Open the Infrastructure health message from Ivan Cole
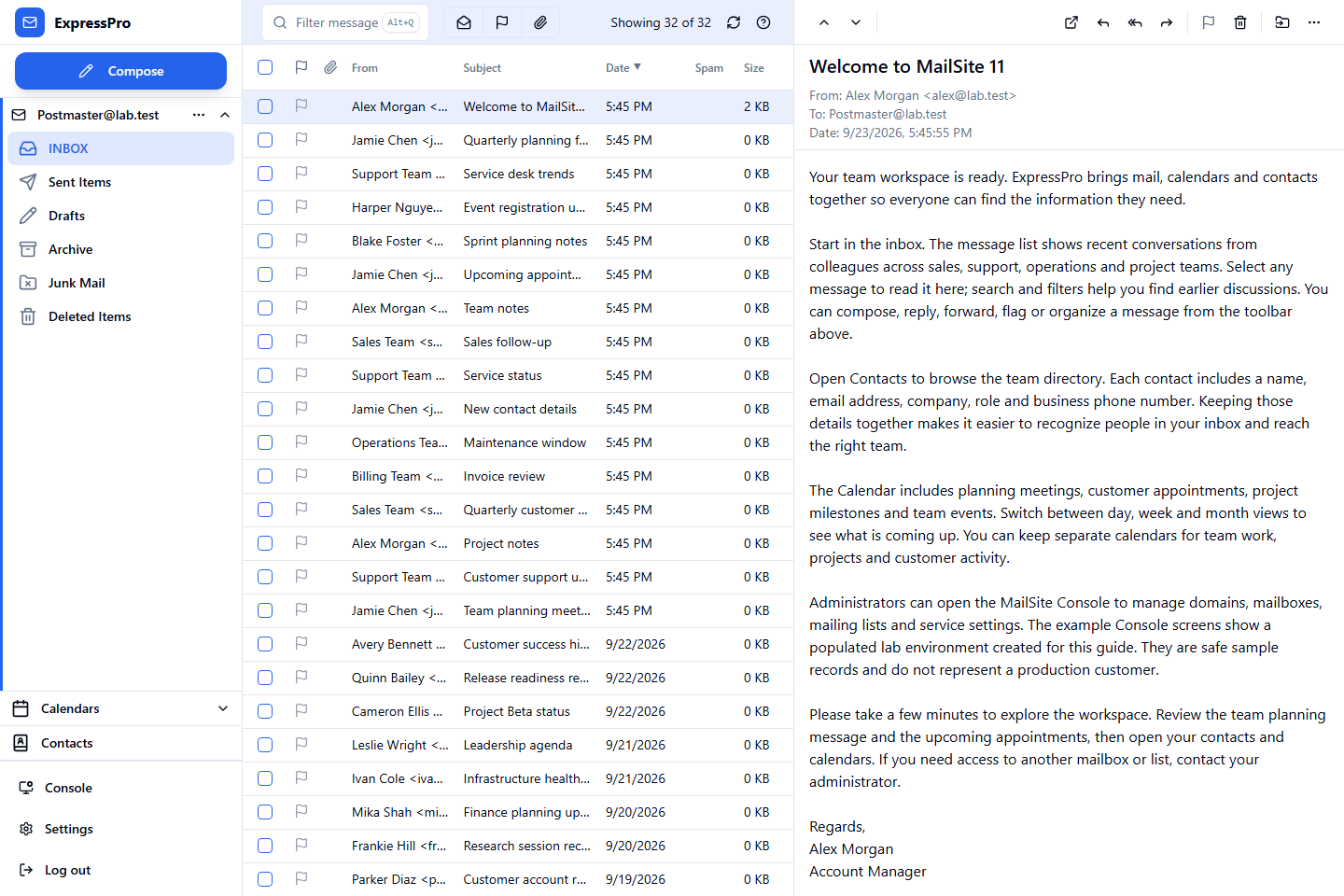This screenshot has width=1344, height=896. 518,778
